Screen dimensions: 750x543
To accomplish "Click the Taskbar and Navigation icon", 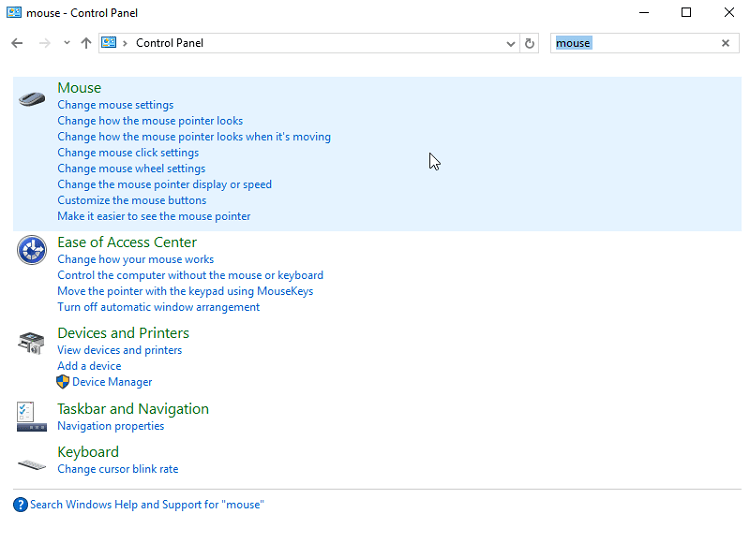I will pyautogui.click(x=32, y=417).
